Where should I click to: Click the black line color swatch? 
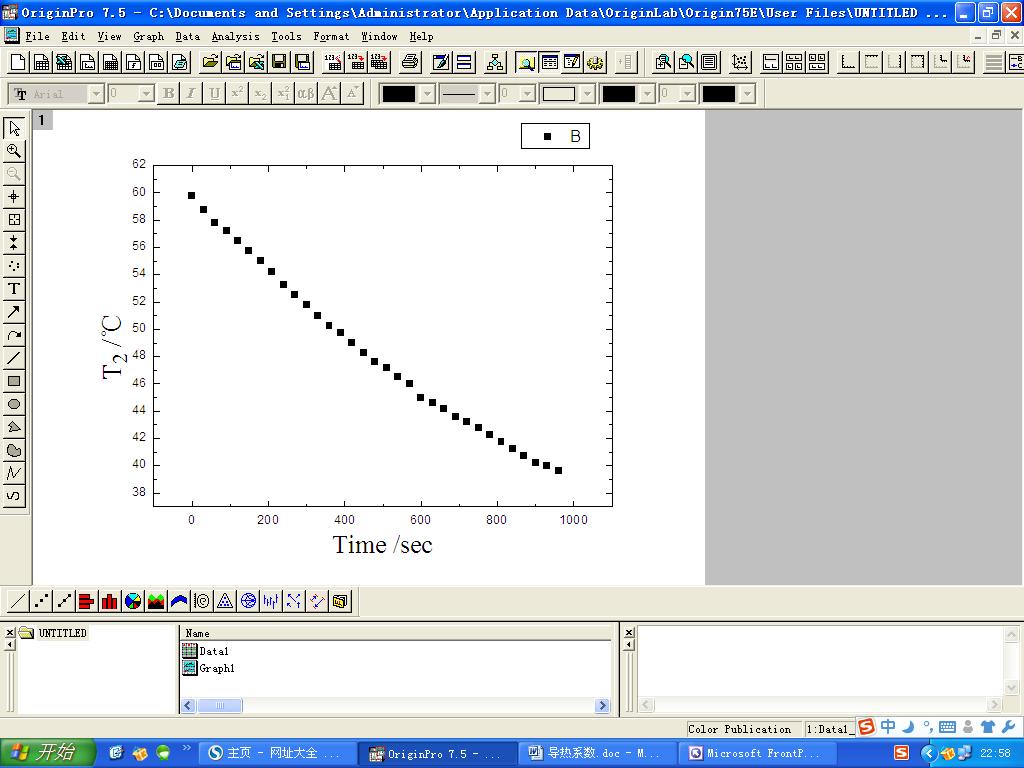398,94
